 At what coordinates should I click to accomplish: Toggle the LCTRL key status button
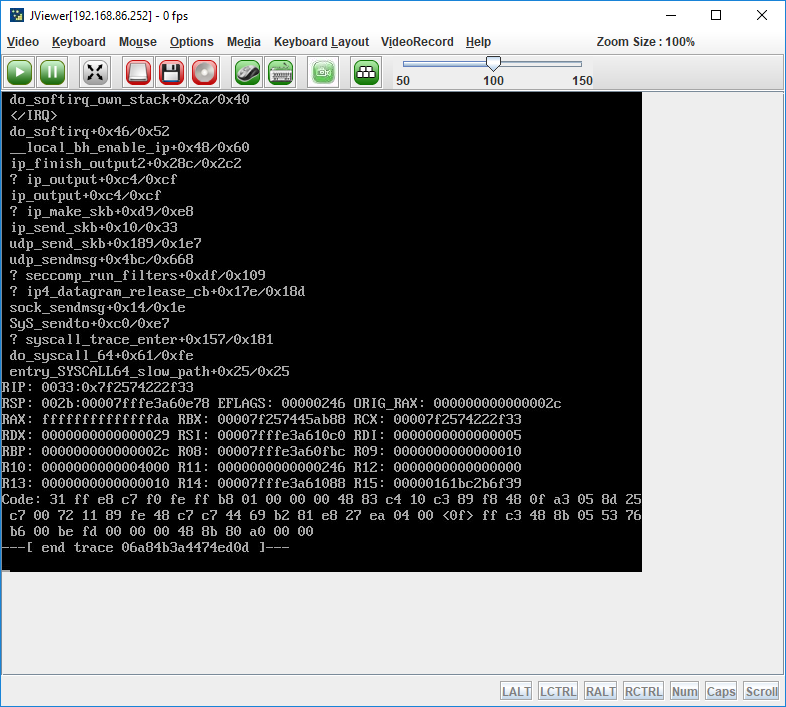click(x=558, y=691)
